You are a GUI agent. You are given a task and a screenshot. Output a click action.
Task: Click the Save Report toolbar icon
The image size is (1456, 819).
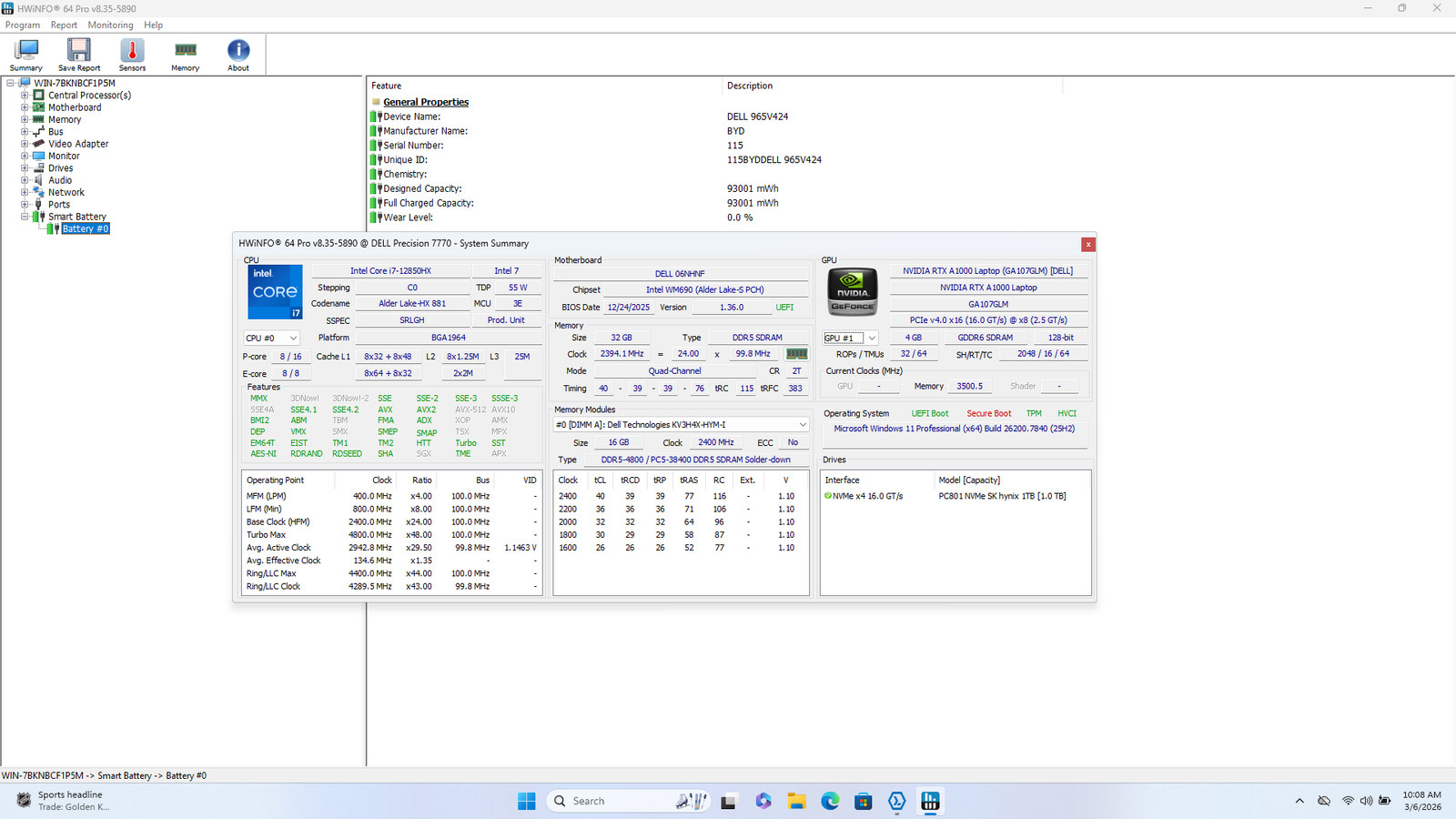coord(79,56)
